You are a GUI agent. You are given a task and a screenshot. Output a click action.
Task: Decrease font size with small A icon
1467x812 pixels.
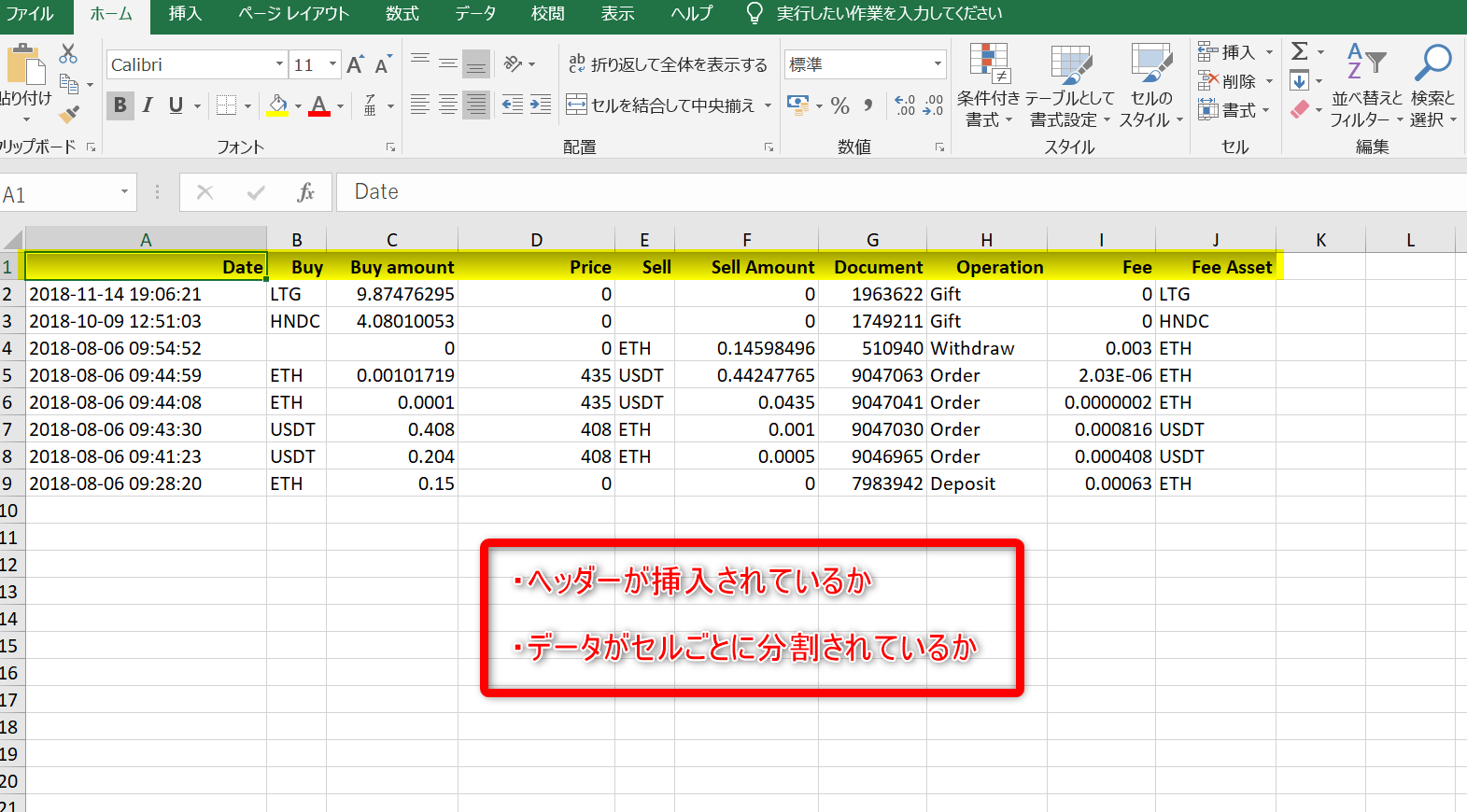383,64
